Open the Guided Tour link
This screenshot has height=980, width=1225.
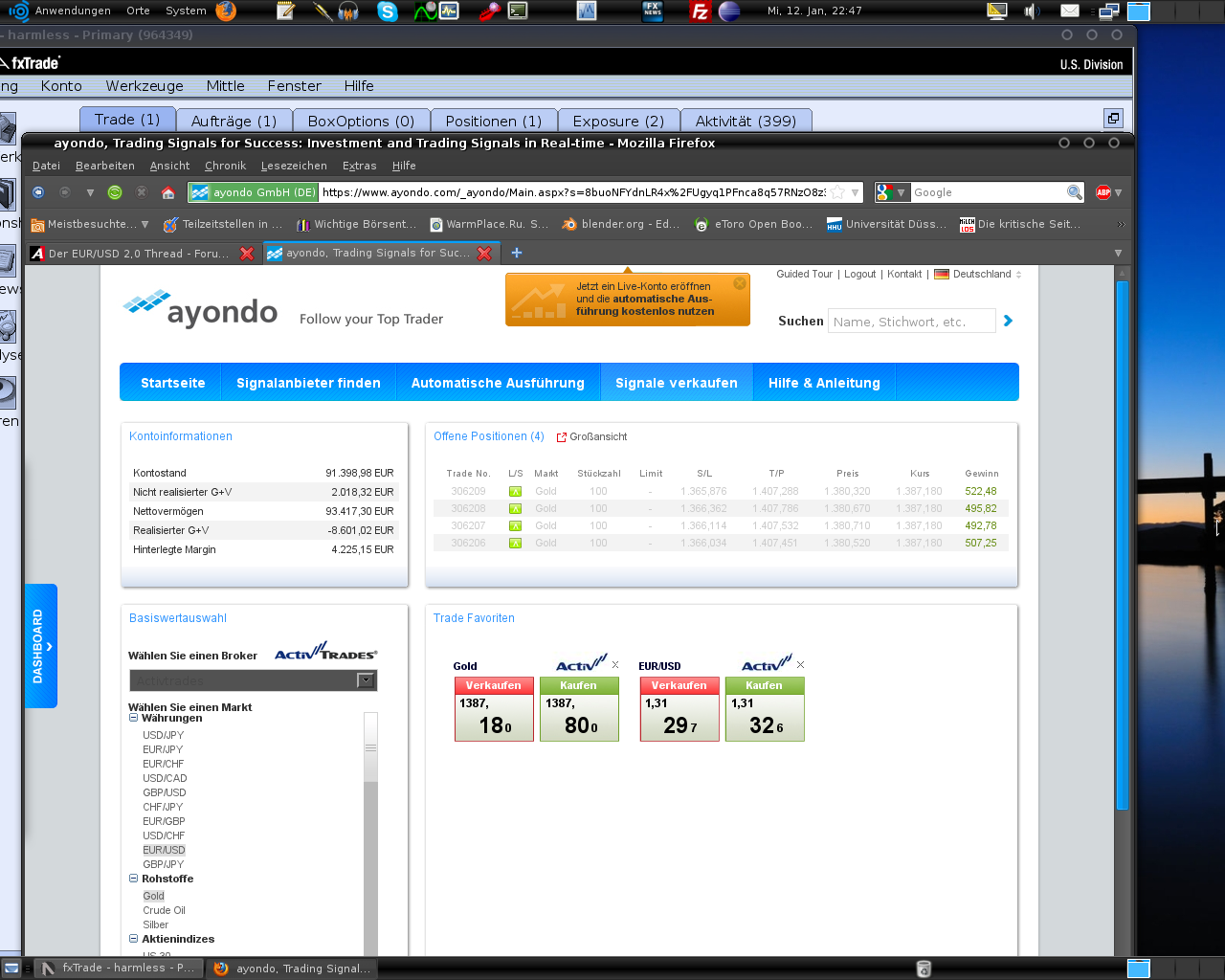pos(804,274)
